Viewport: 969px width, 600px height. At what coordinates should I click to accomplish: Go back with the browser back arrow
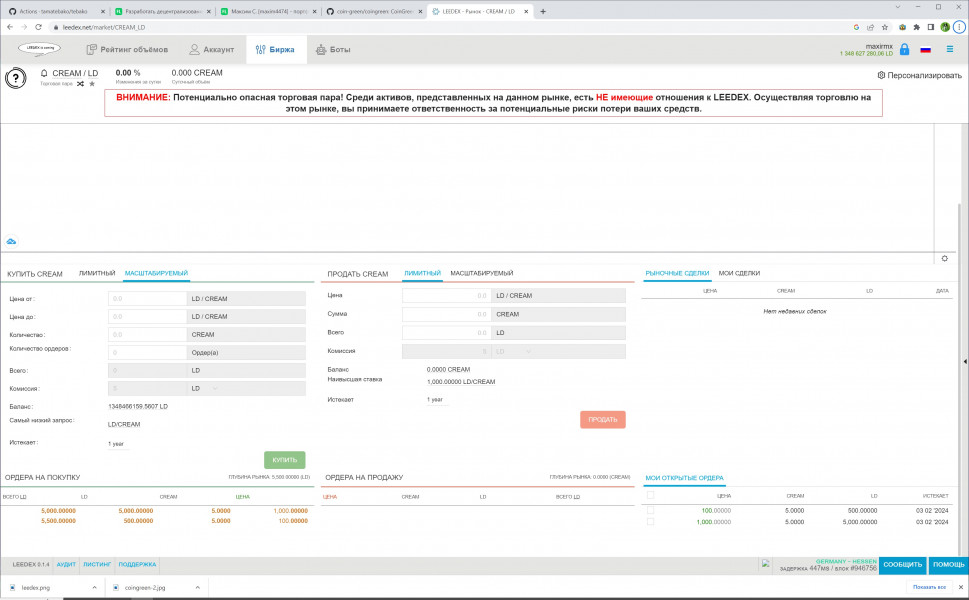tap(10, 27)
